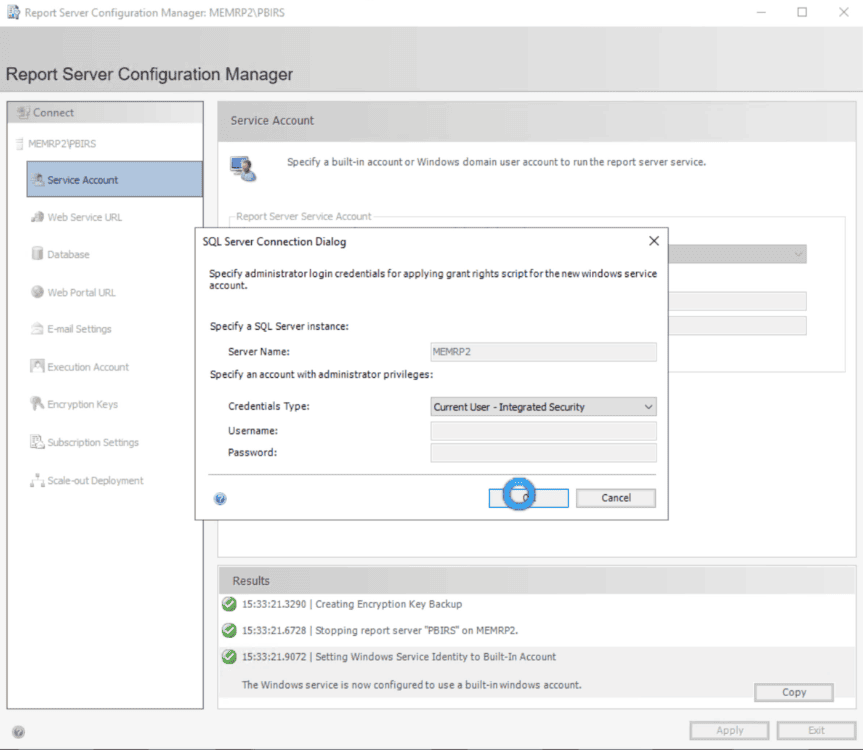Image resolution: width=863 pixels, height=750 pixels.
Task: Click the Service Account header user-computer icon
Action: tap(243, 168)
